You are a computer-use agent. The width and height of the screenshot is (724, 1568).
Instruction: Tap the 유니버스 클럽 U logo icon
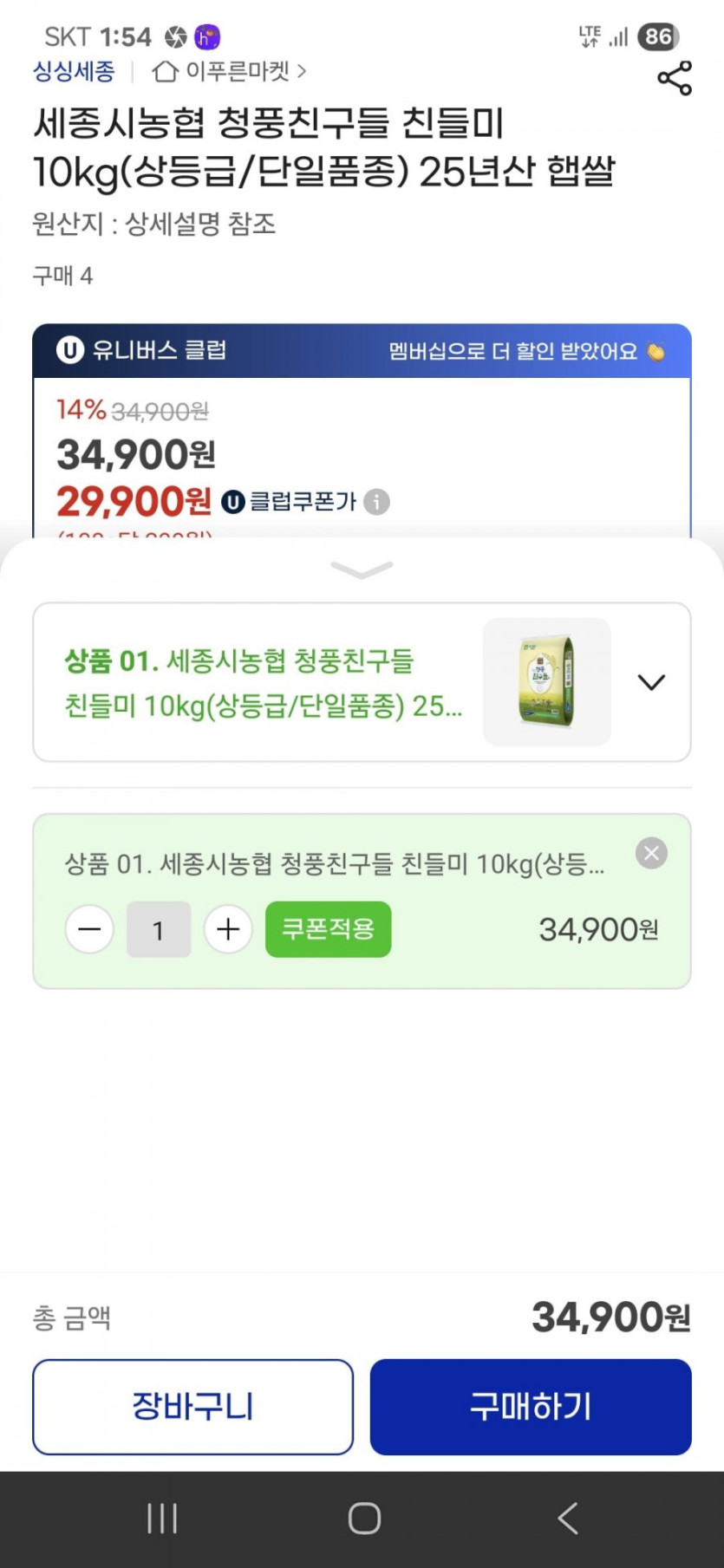(x=69, y=350)
